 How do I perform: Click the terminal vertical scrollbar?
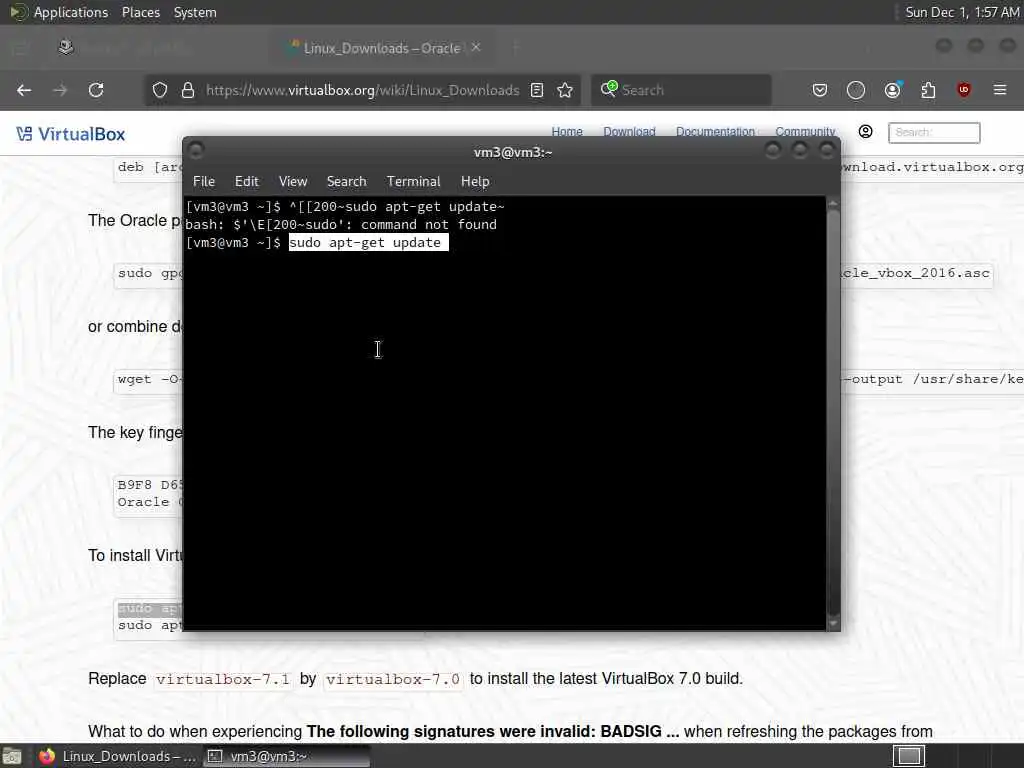(x=833, y=413)
